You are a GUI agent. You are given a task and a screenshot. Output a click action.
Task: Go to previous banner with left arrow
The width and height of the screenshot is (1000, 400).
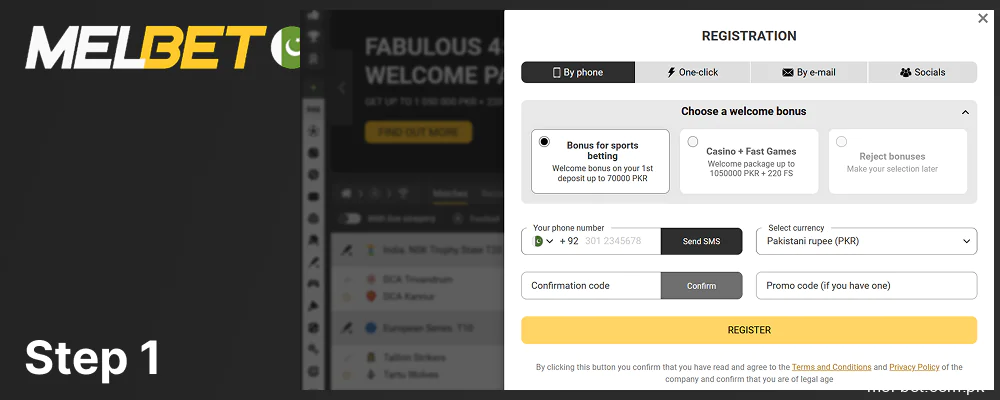(x=342, y=87)
